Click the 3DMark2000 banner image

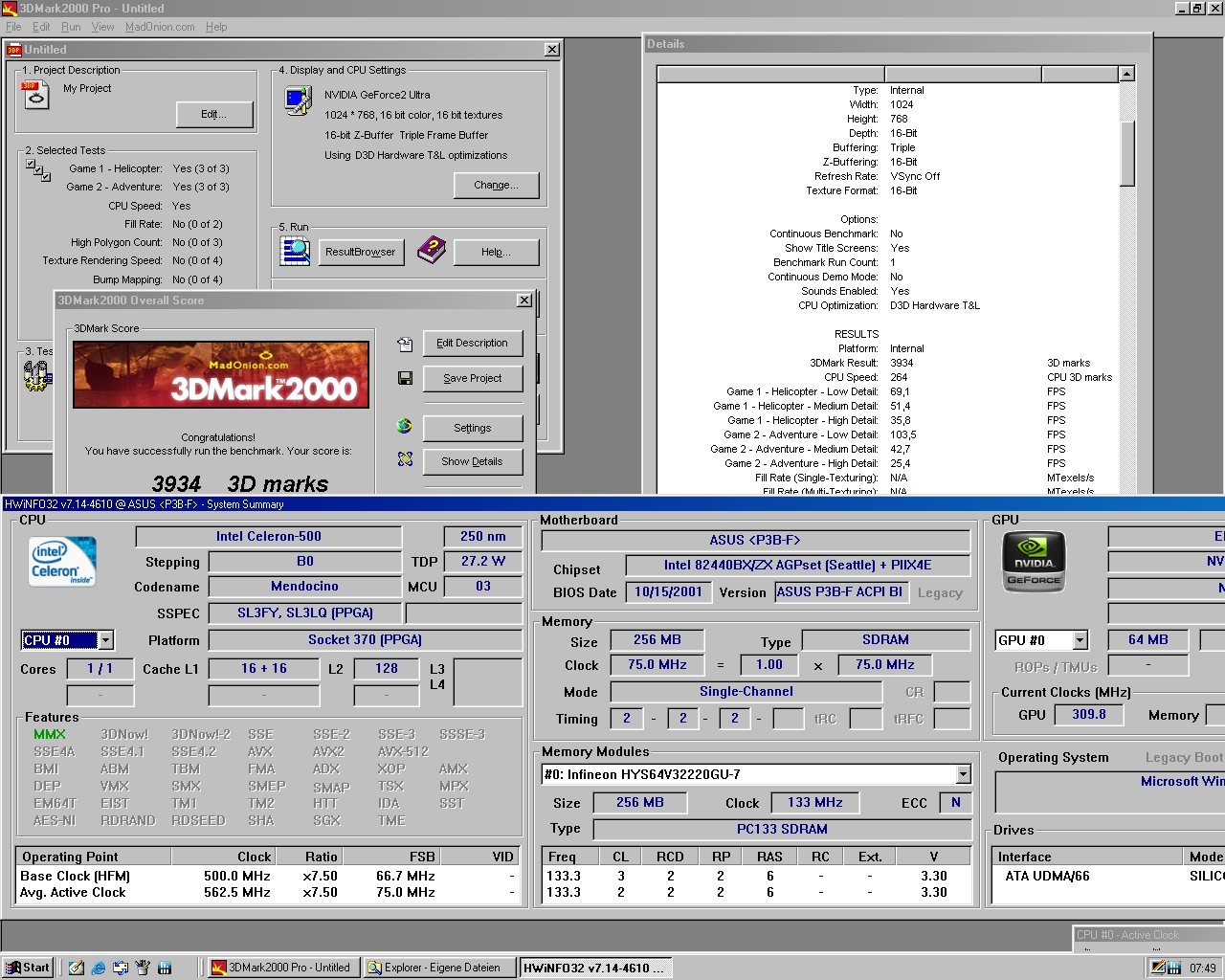(221, 375)
